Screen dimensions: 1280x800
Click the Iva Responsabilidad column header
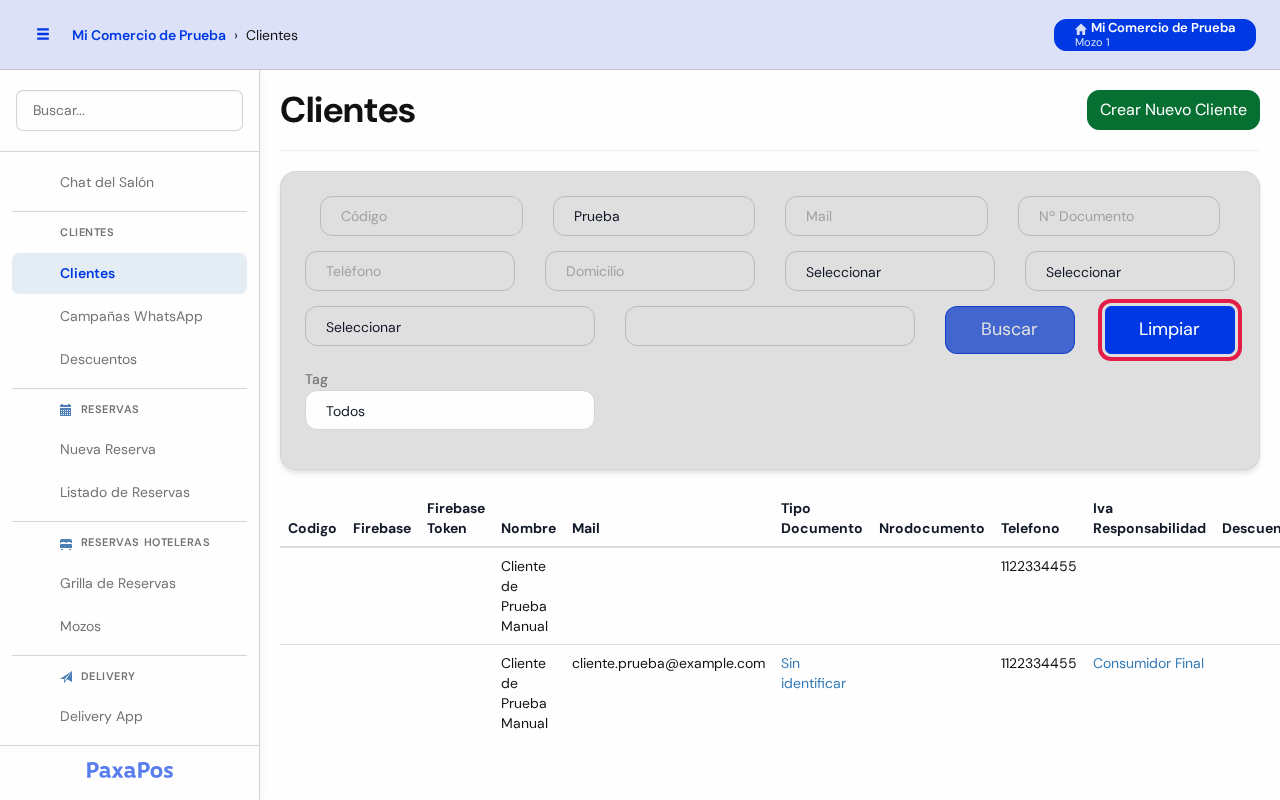pos(1149,518)
